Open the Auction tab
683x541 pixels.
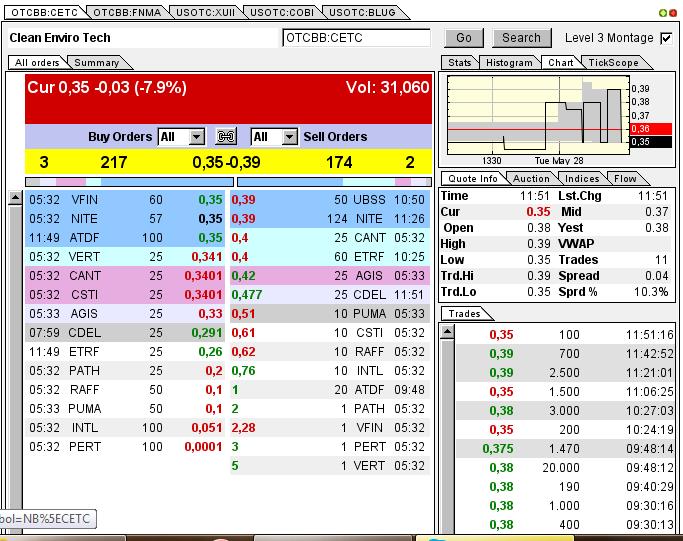(x=531, y=179)
